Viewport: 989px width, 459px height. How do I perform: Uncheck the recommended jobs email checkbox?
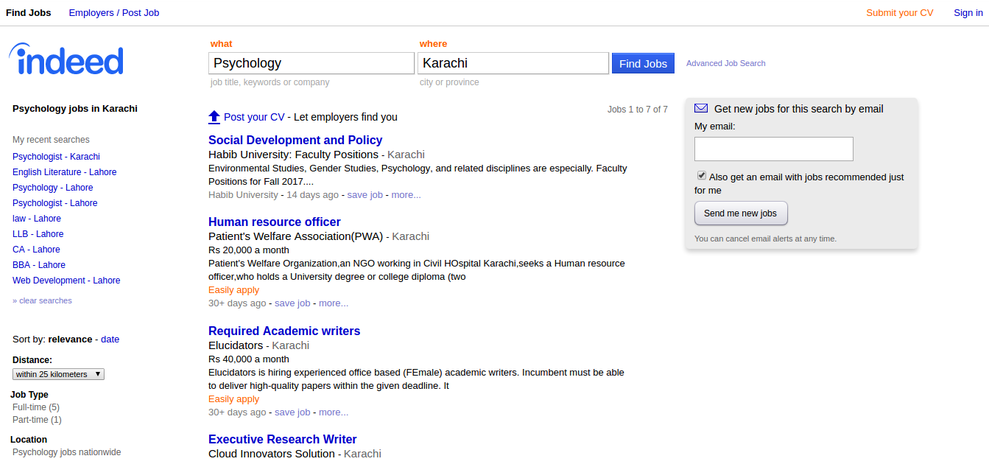click(x=702, y=176)
